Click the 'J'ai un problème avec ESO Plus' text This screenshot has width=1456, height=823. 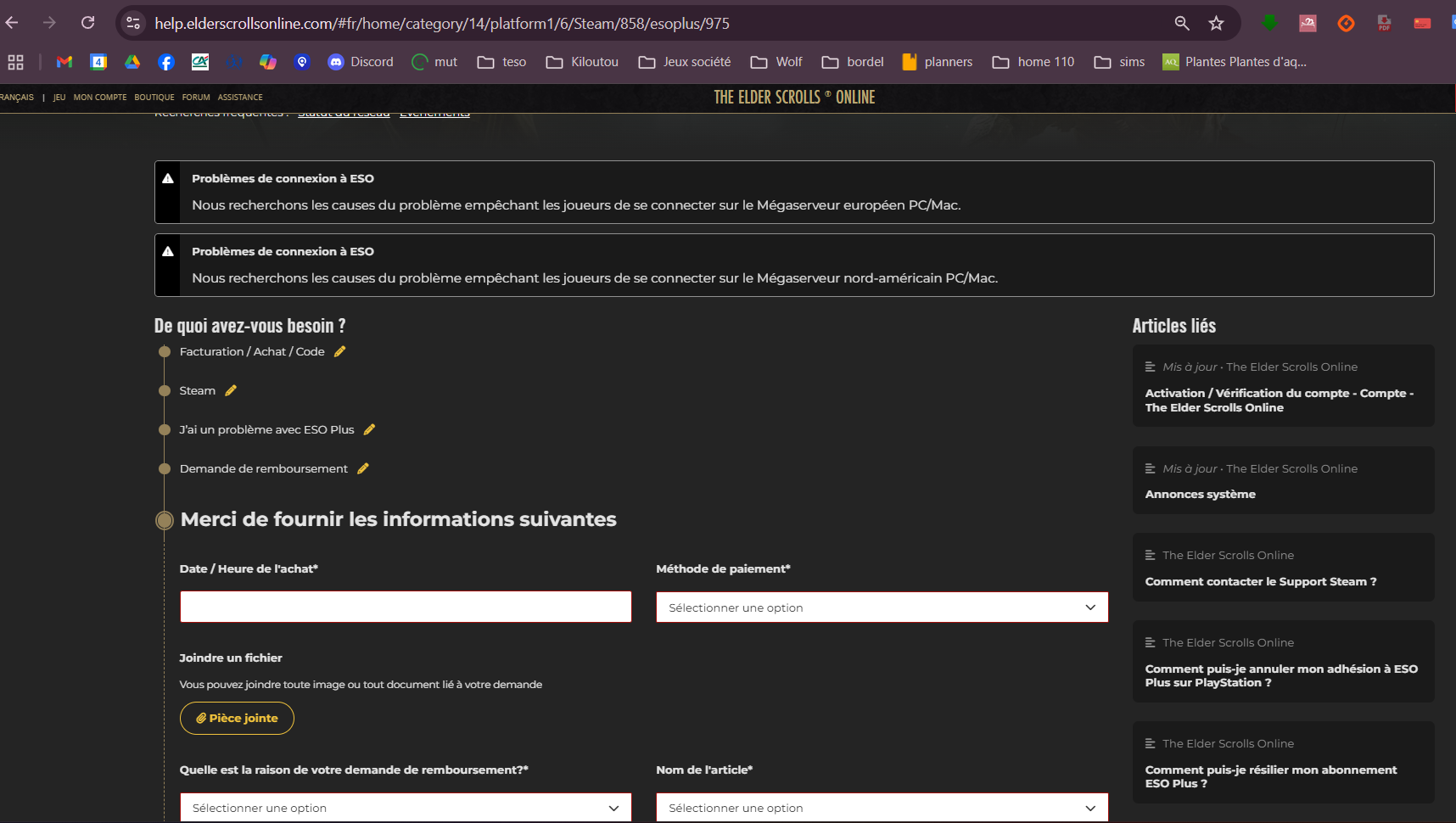point(267,429)
